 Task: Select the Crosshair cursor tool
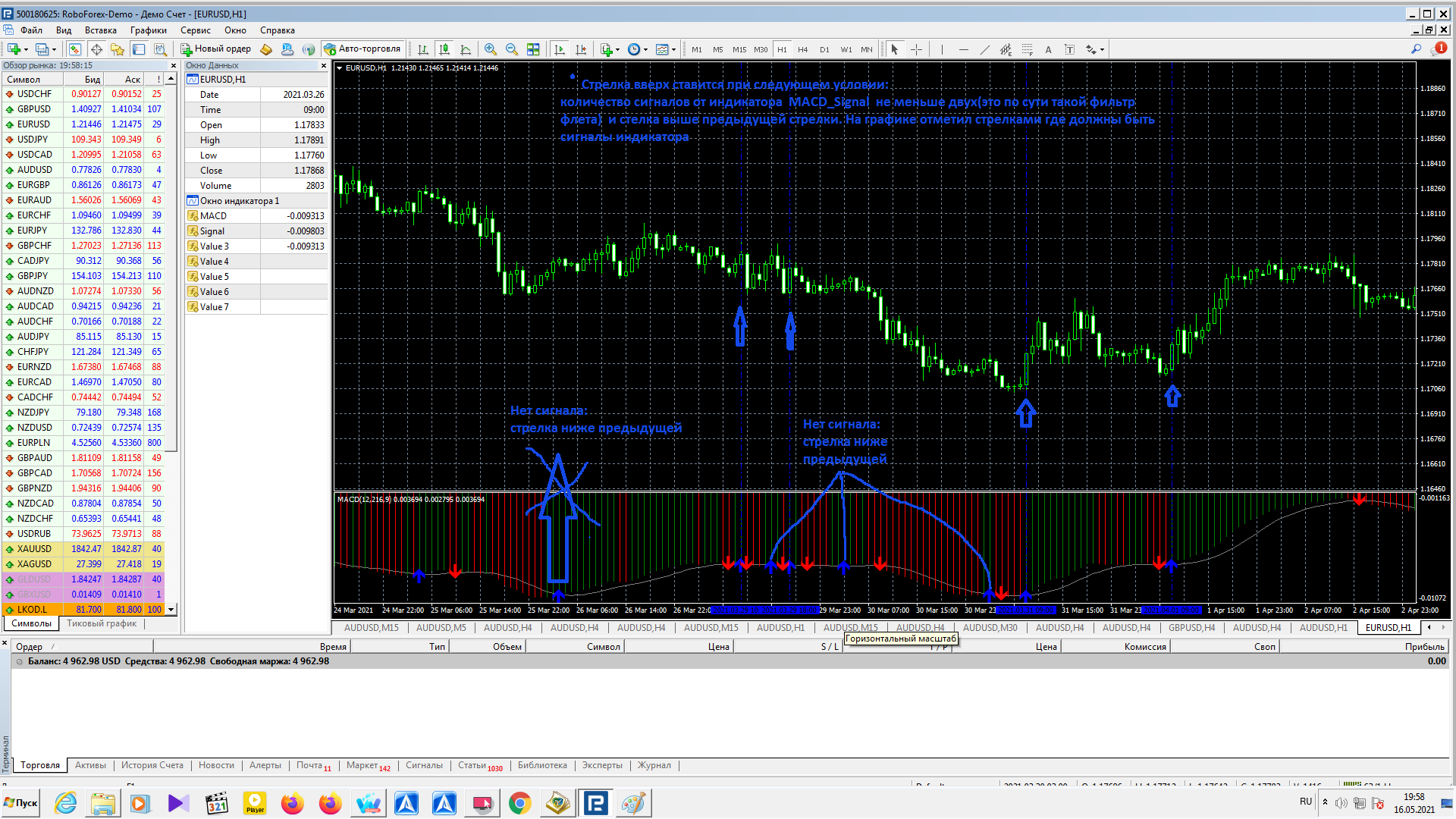[x=916, y=49]
